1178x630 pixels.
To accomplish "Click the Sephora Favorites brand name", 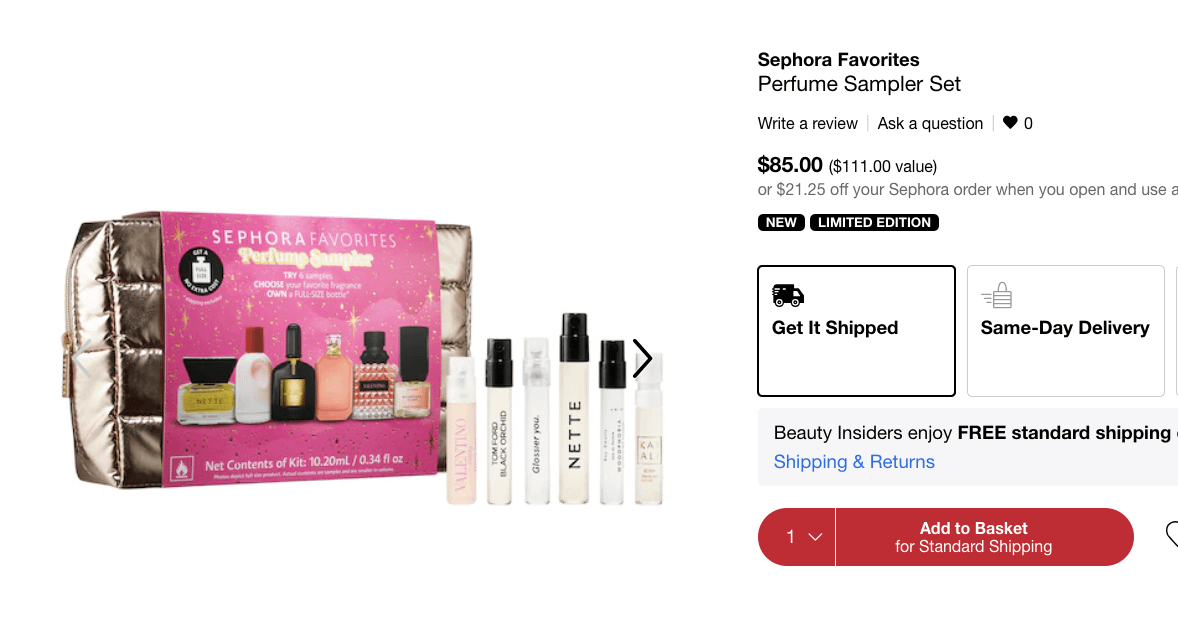I will (x=838, y=59).
